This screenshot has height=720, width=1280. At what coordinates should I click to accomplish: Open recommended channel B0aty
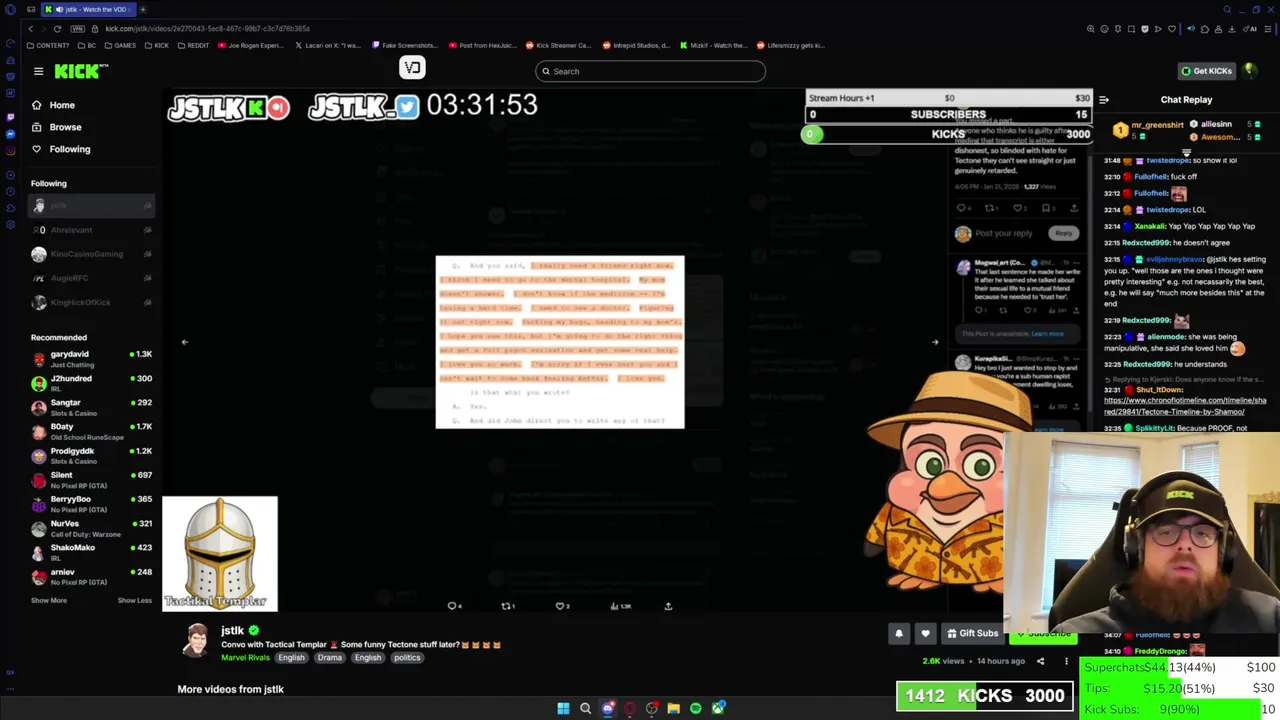click(92, 431)
